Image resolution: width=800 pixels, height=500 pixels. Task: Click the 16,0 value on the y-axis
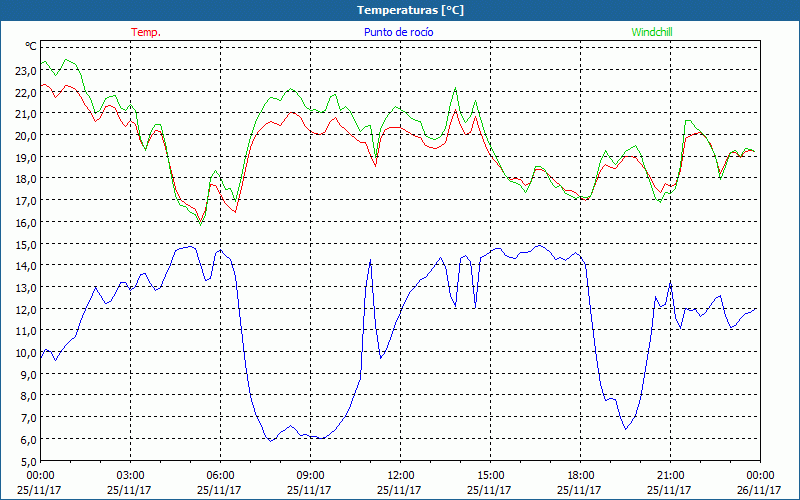click(26, 223)
